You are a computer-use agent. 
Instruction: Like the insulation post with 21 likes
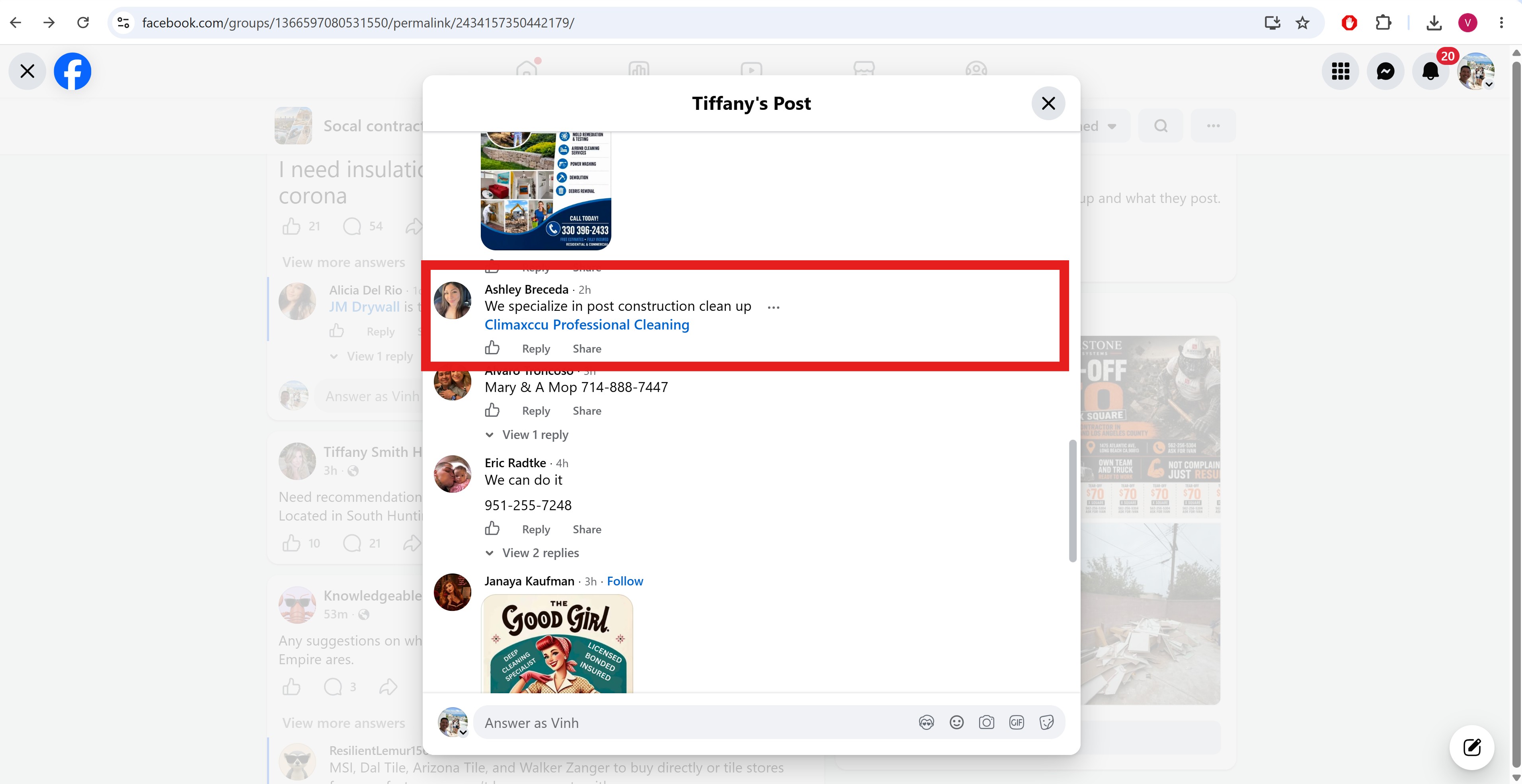(291, 226)
